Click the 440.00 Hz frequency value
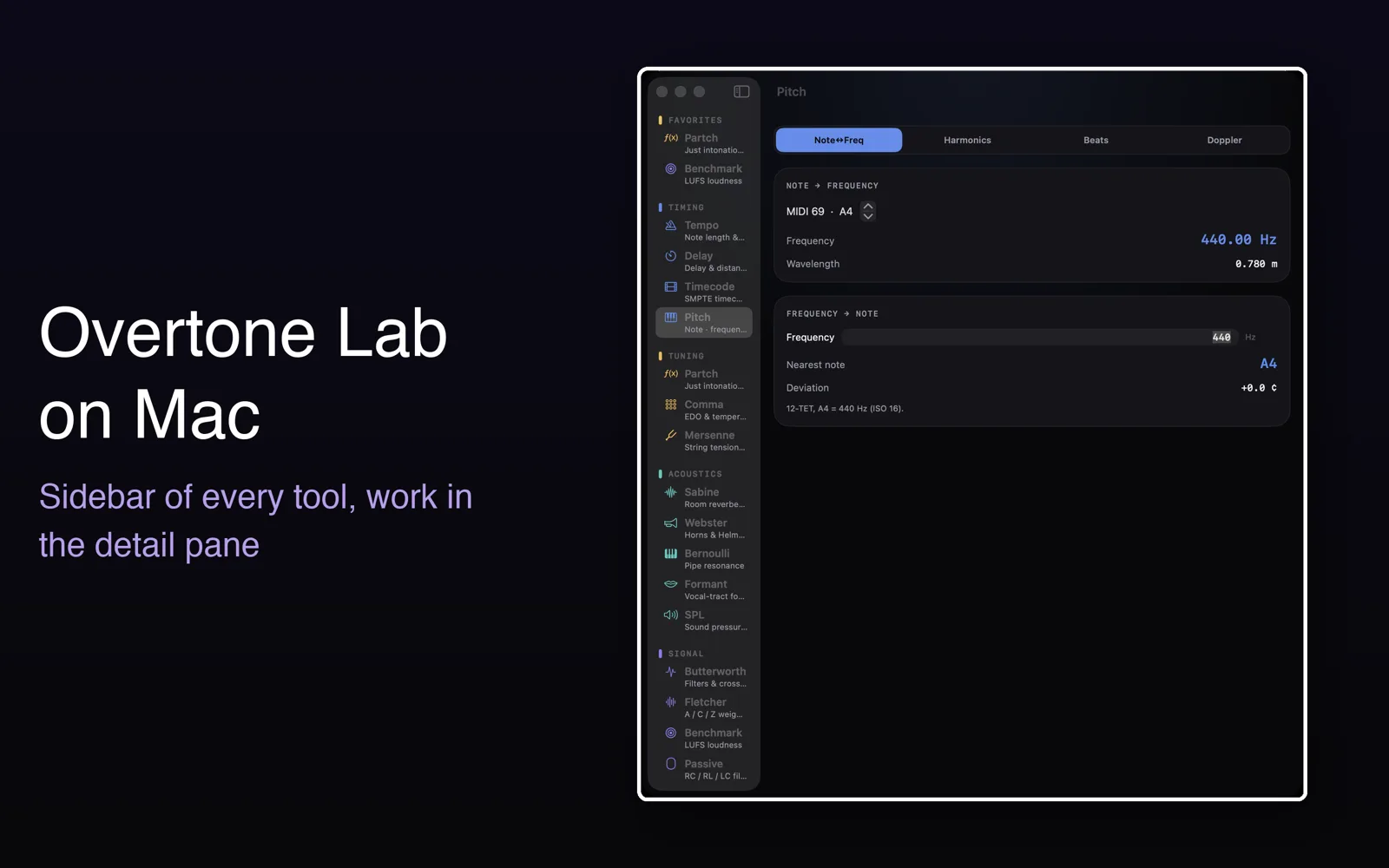Screen dimensions: 1389x868 tap(1239, 240)
